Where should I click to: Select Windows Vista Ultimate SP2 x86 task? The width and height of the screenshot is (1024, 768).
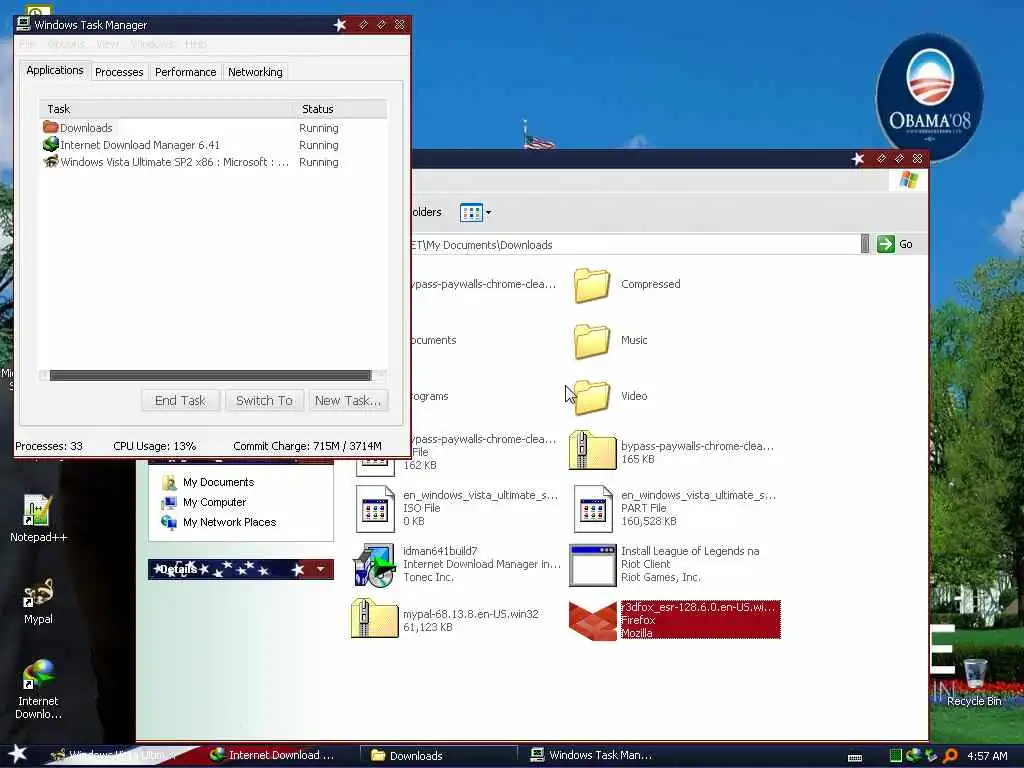tap(214, 162)
